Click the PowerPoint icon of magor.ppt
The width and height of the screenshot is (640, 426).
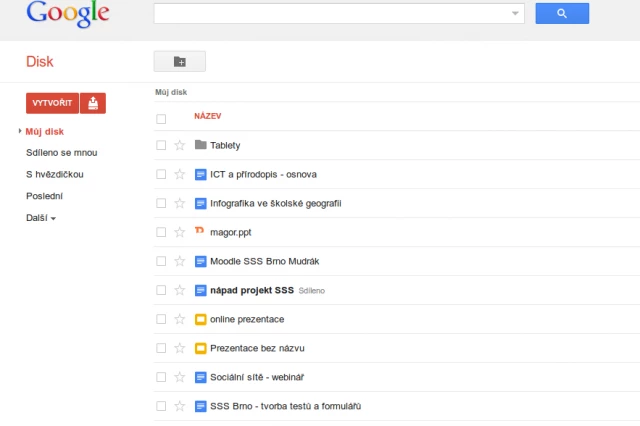click(x=200, y=231)
